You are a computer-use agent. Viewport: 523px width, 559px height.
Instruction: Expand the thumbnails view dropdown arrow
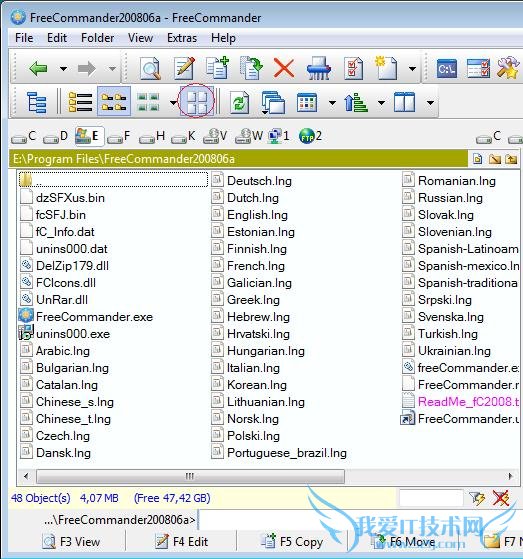173,103
